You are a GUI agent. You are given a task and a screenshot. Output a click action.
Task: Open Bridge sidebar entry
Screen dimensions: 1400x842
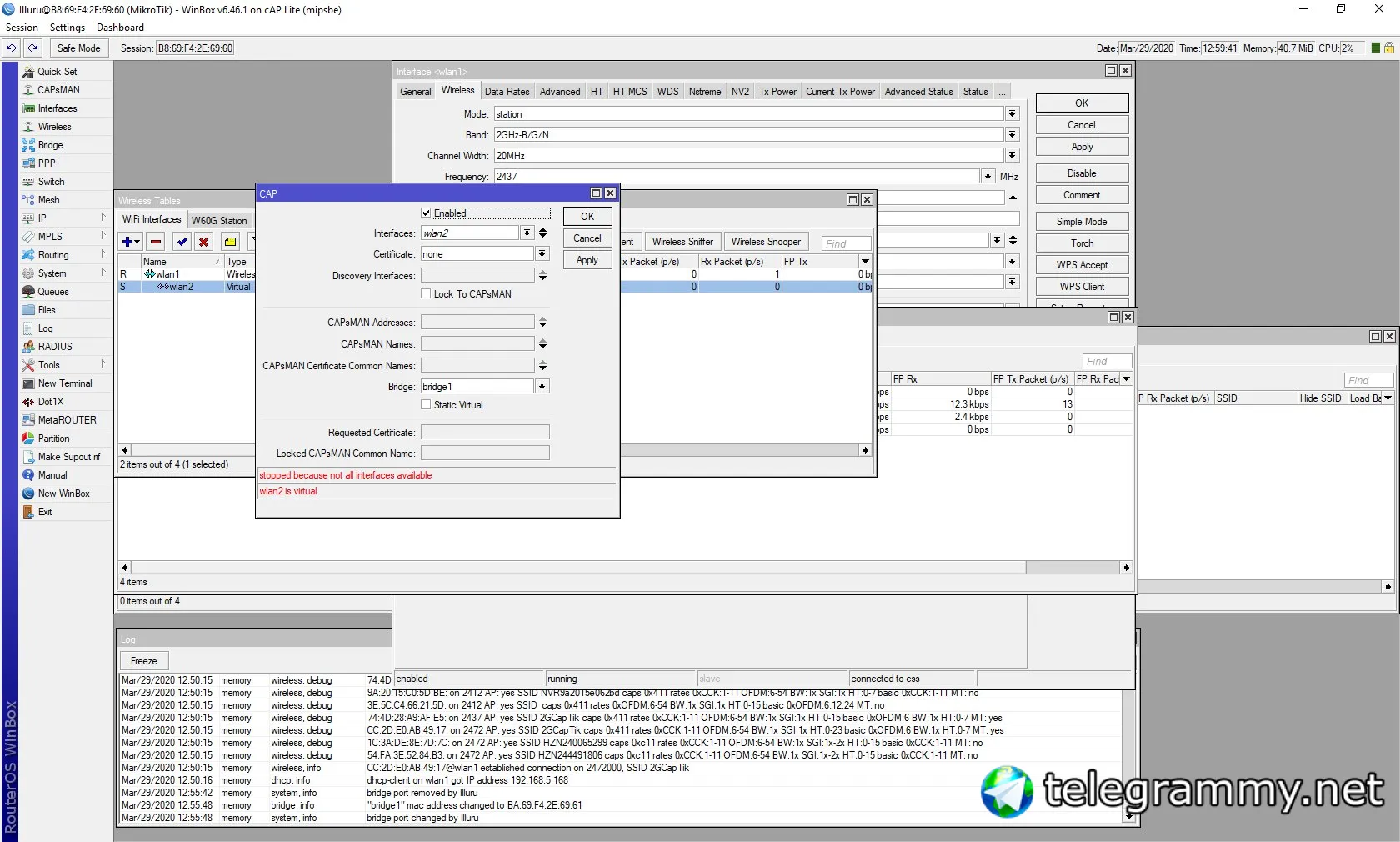tap(50, 145)
